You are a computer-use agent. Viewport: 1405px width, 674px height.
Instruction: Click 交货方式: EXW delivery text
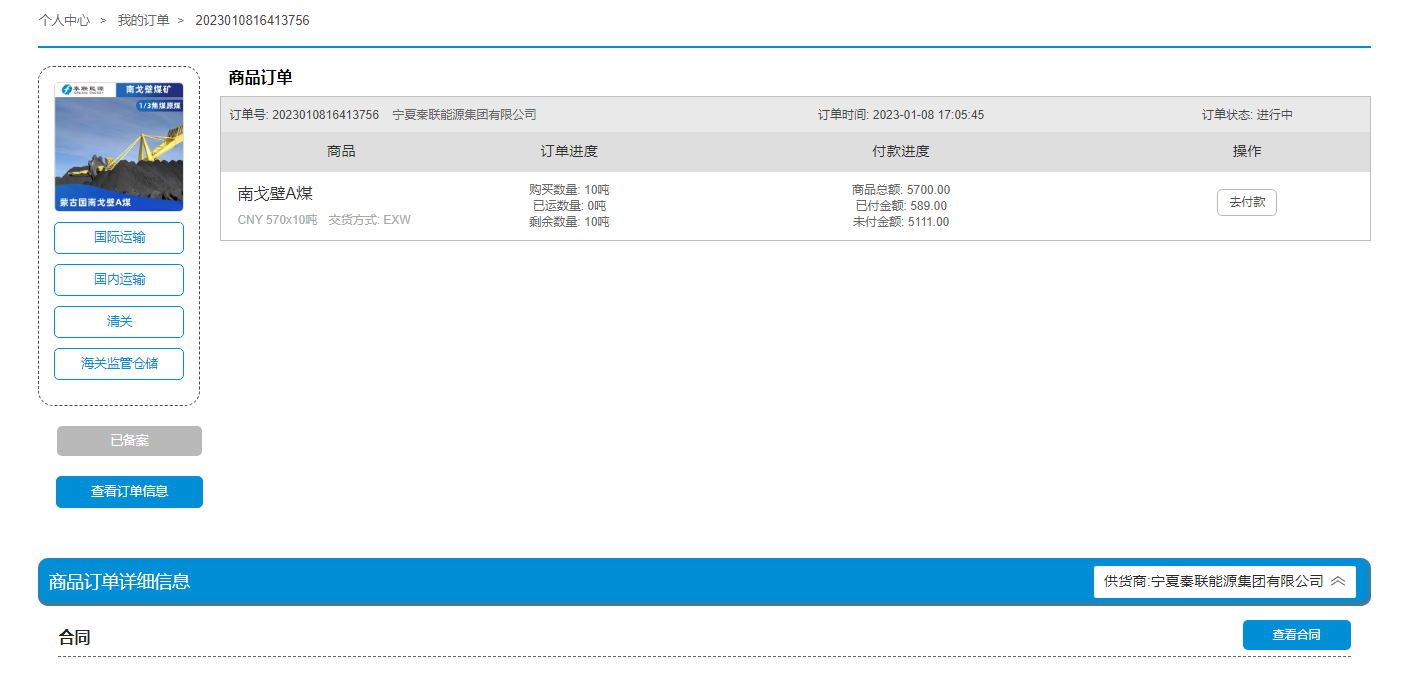(x=370, y=220)
